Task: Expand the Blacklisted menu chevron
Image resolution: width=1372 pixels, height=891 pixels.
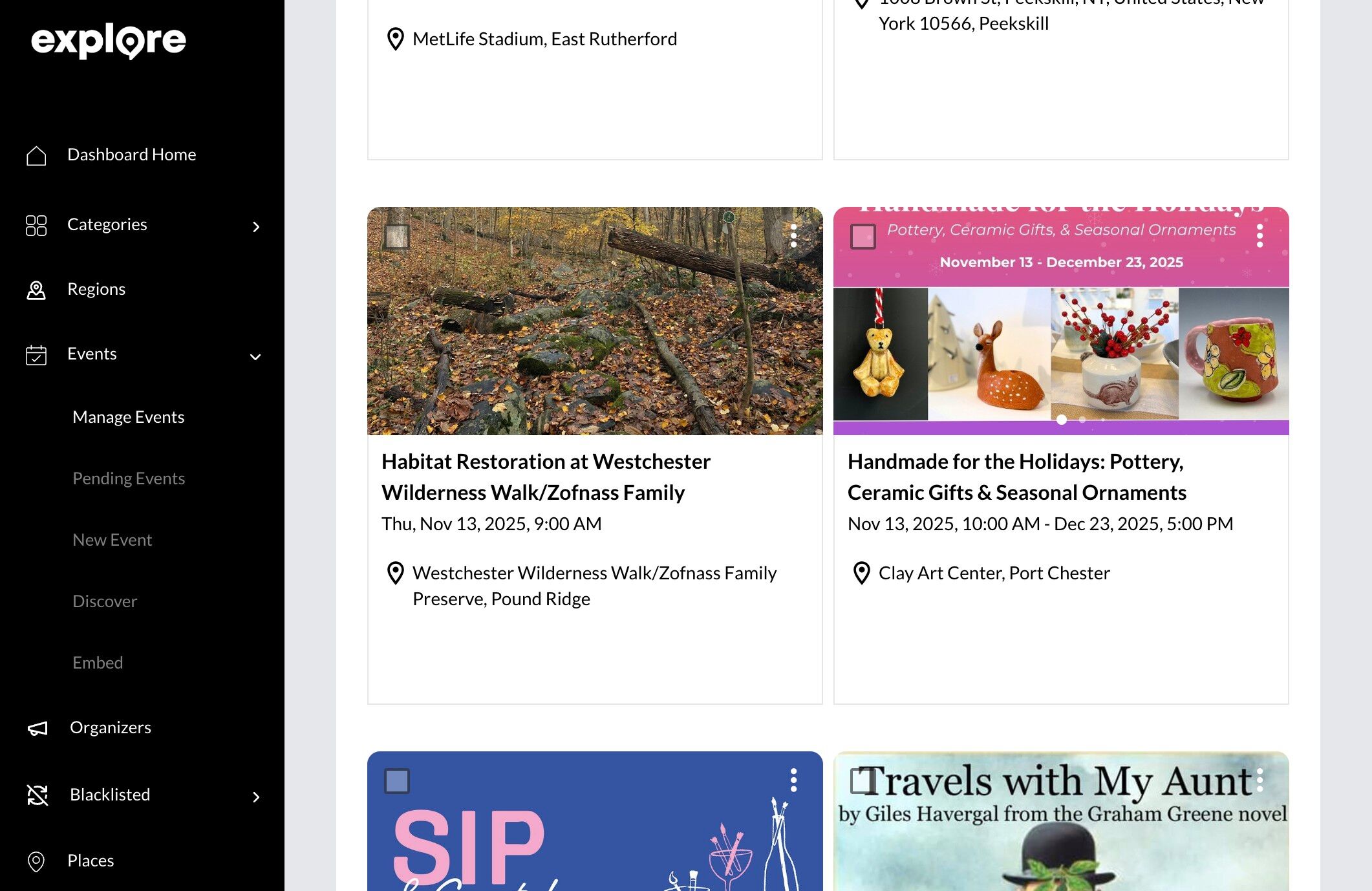Action: [256, 797]
